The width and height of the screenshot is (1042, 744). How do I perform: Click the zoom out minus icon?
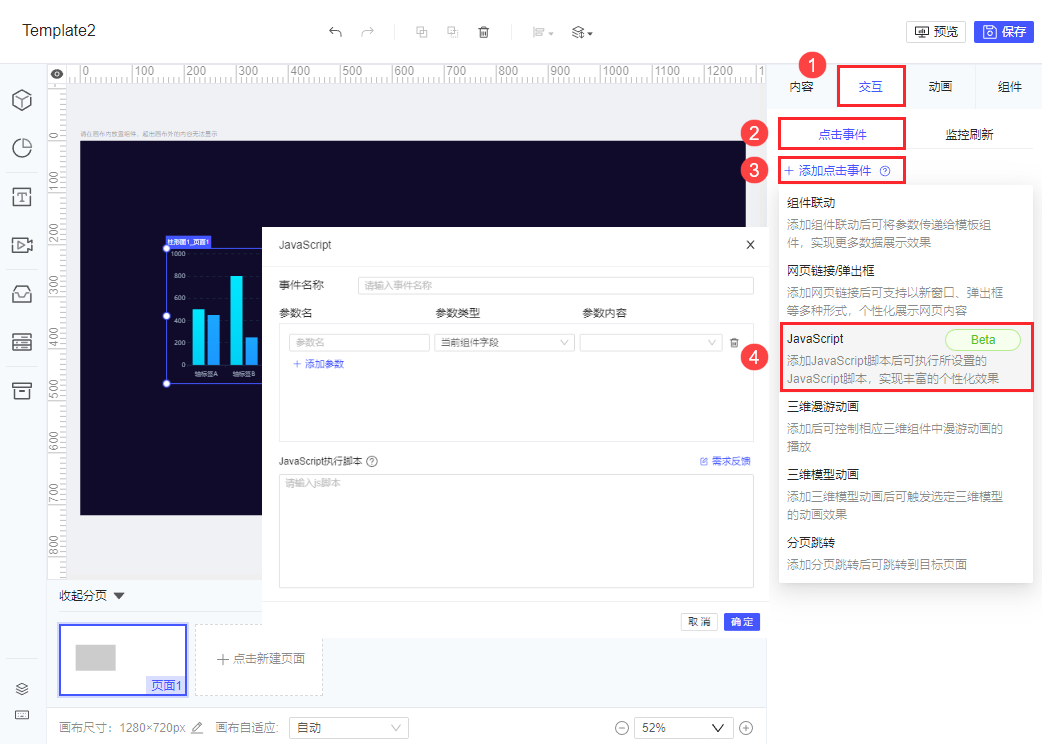(x=622, y=728)
